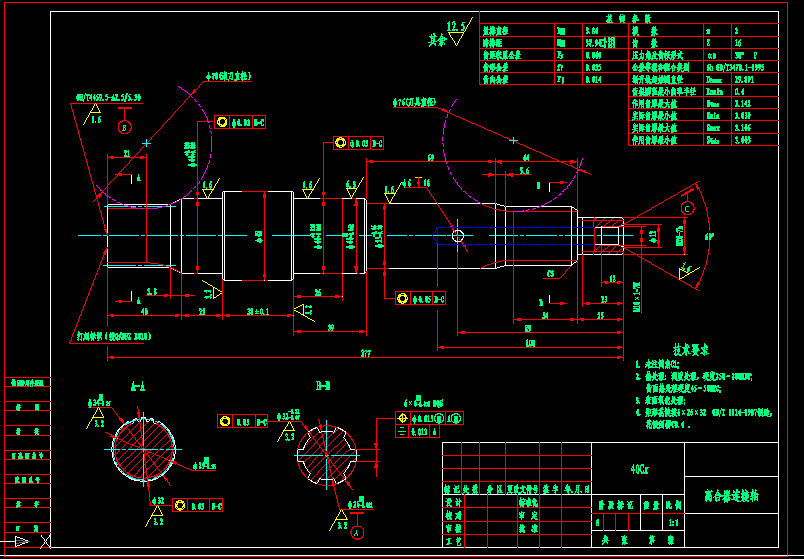
Task: Select the 其余 text beside roughness symbol
Action: coord(434,40)
